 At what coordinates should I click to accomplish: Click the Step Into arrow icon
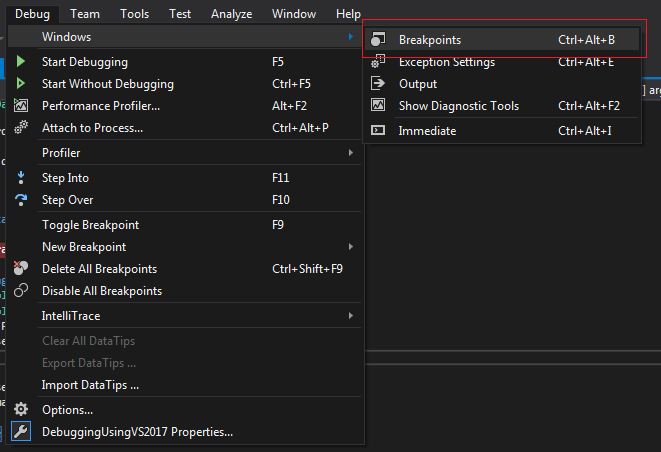21,178
